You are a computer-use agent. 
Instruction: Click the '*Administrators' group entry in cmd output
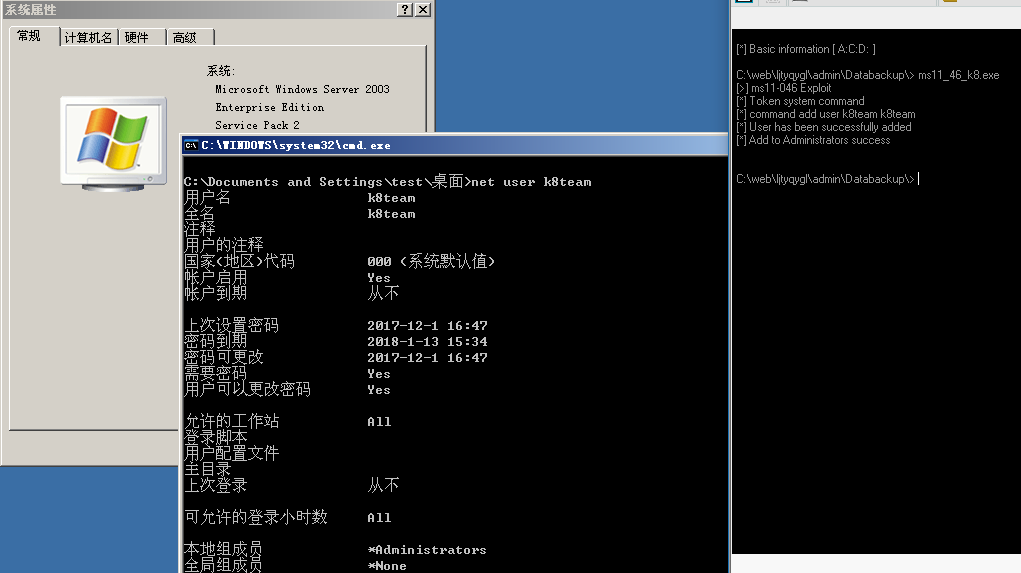(x=427, y=550)
